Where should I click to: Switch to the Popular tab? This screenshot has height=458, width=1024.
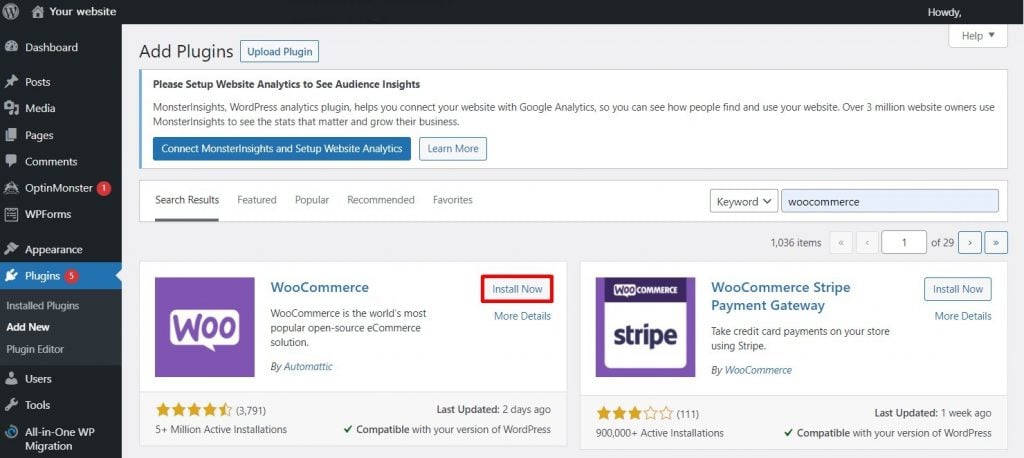click(312, 200)
